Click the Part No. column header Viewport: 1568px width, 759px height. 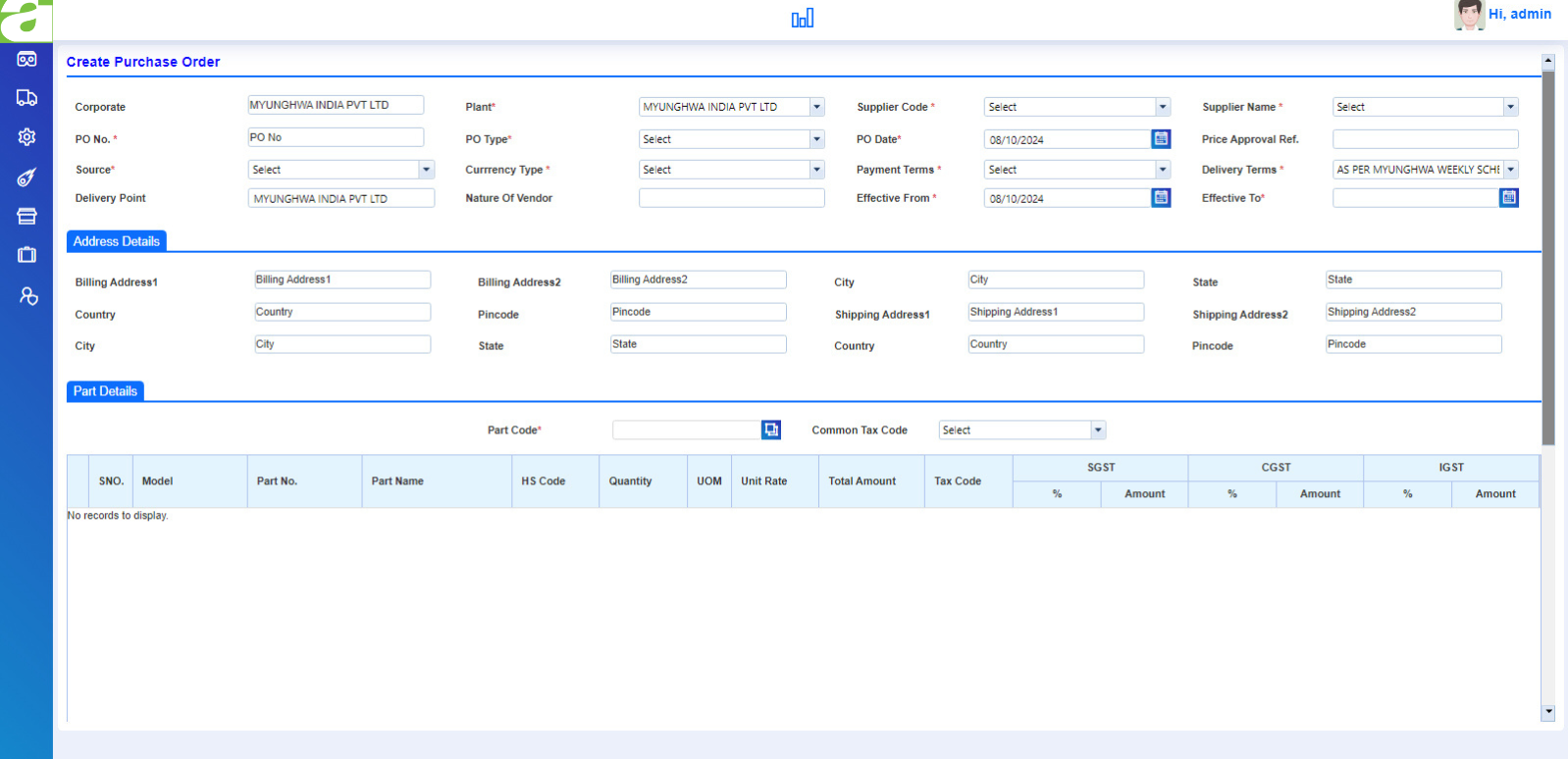[304, 481]
